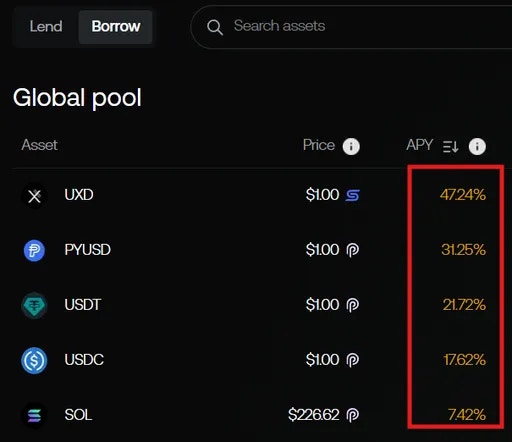Click the USDT token icon
512x442 pixels.
(x=34, y=305)
